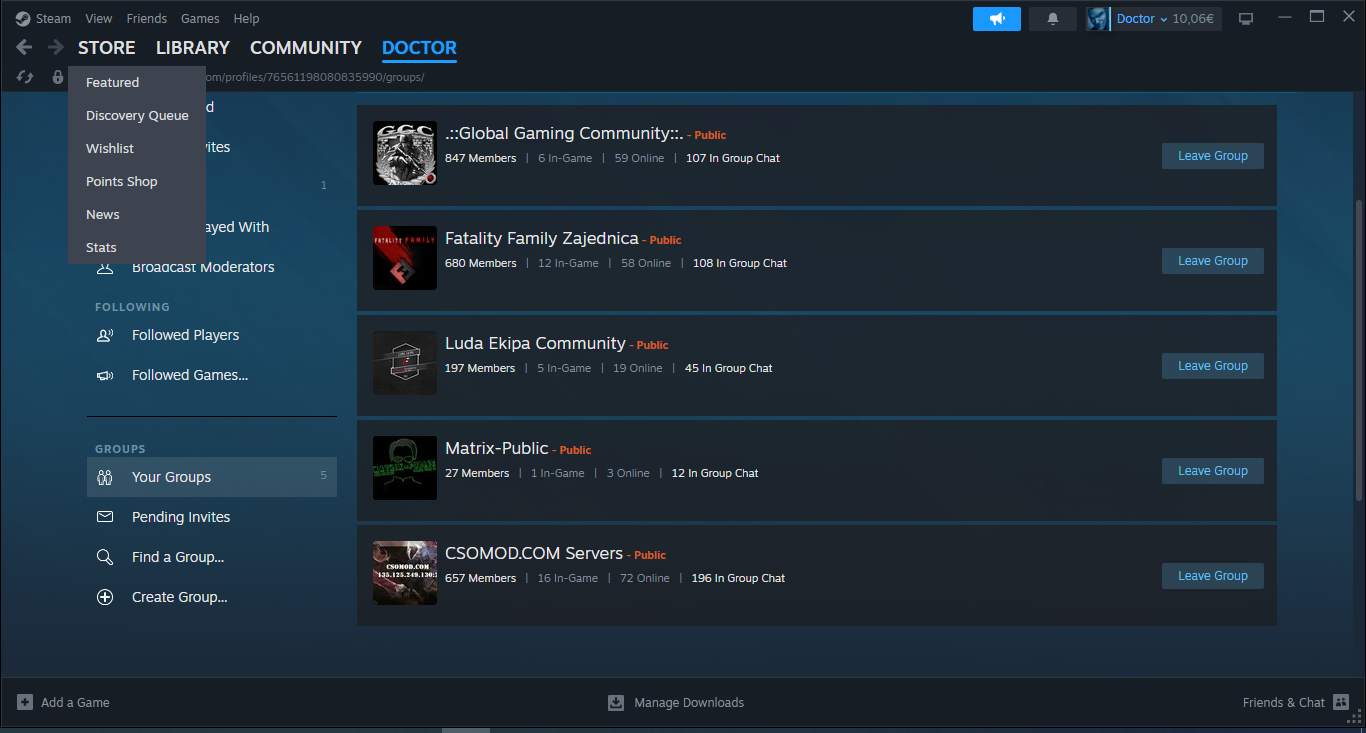Leave the Matrix-Public group
This screenshot has height=733, width=1366.
1212,471
